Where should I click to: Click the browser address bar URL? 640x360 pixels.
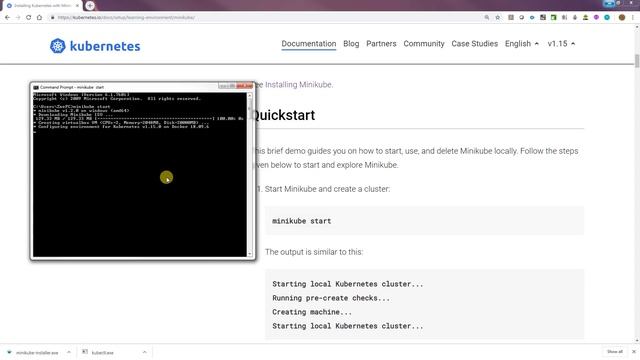click(126, 18)
